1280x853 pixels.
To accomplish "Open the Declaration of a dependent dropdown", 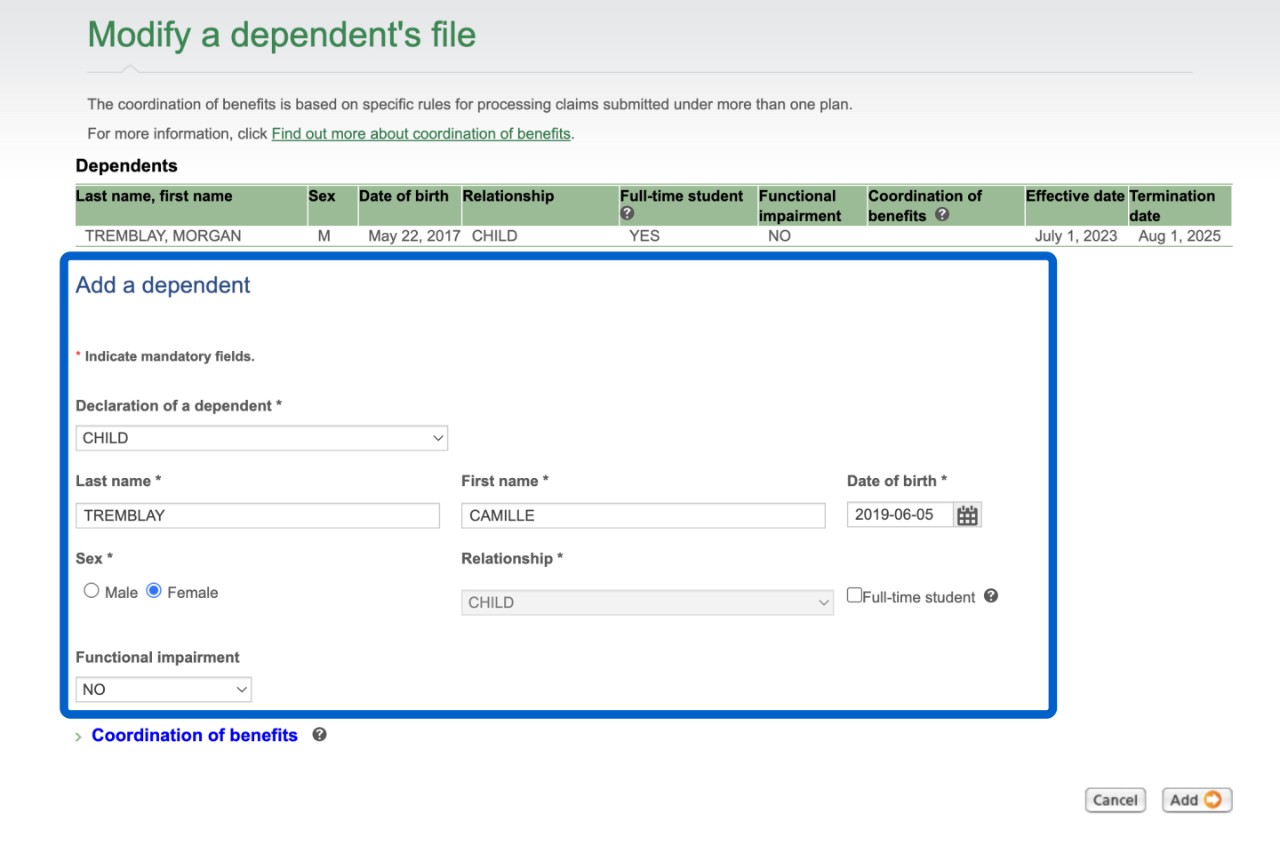I will 261,438.
